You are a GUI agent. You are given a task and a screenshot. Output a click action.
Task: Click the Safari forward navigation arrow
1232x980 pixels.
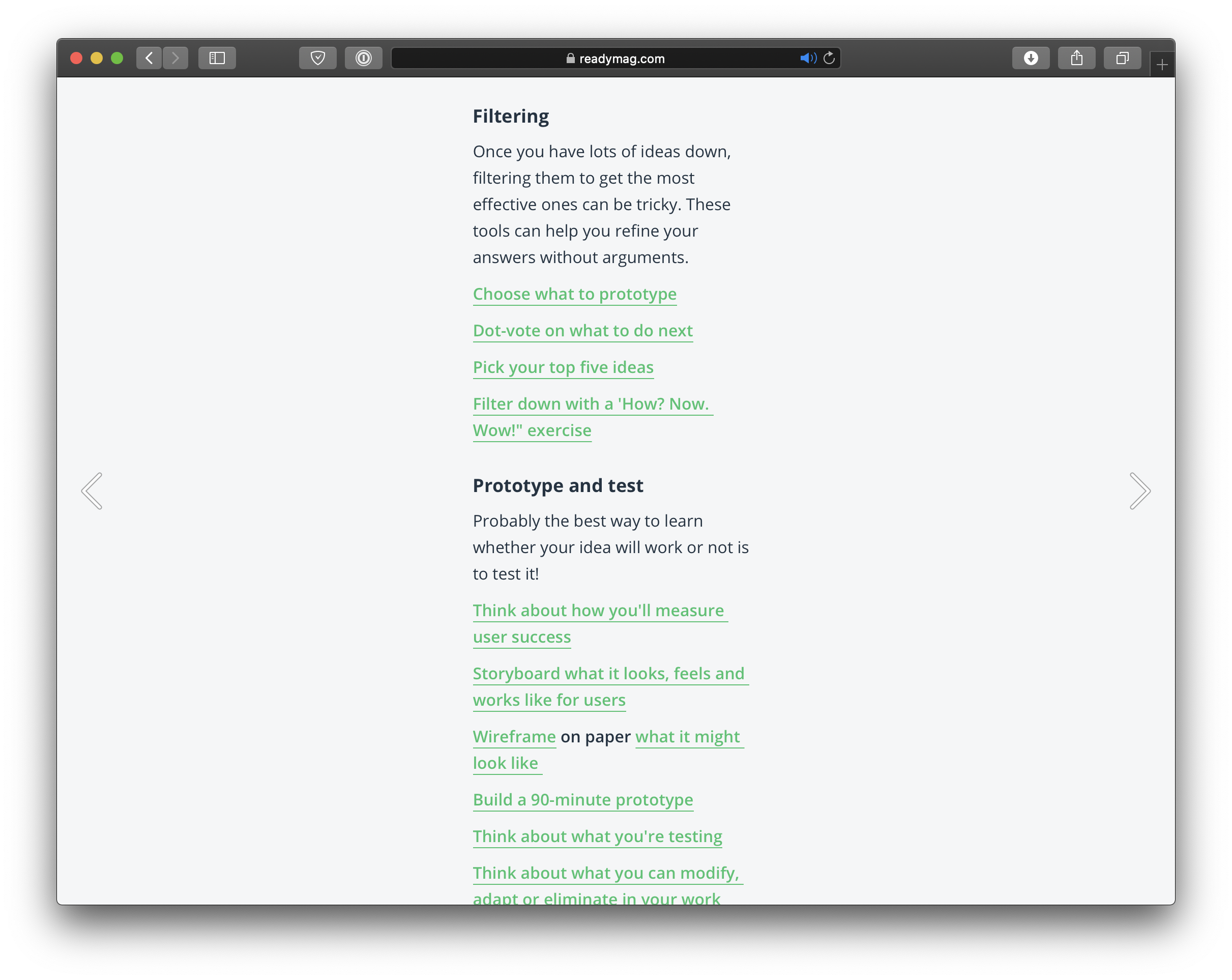pyautogui.click(x=175, y=57)
